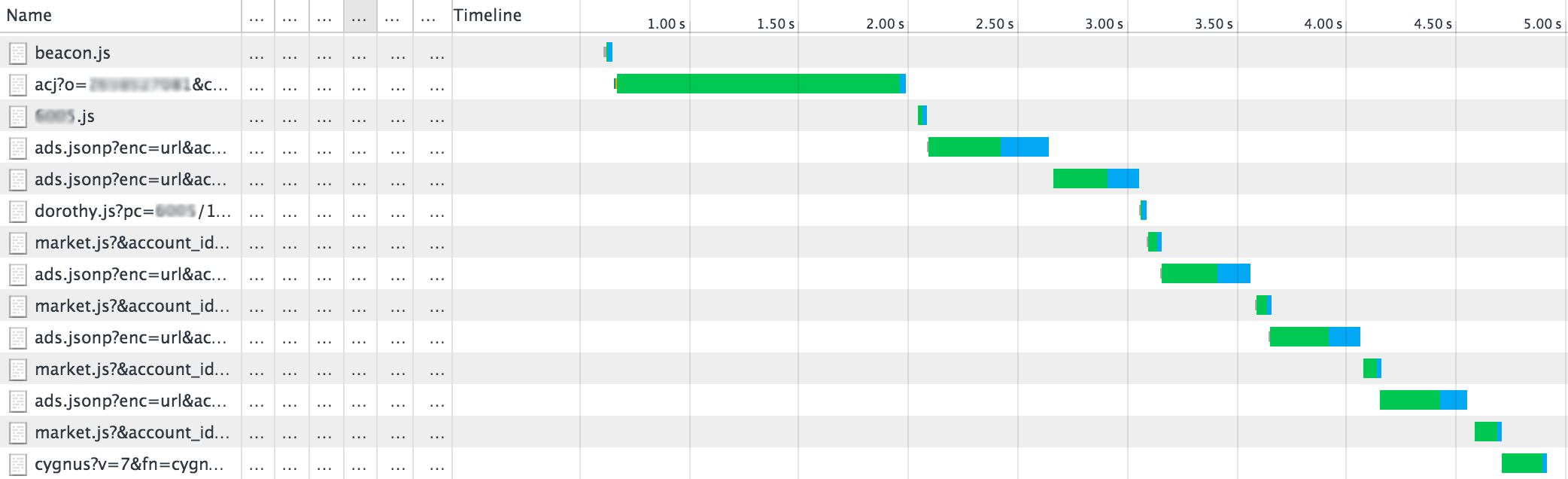The width and height of the screenshot is (1568, 479).
Task: Click the icon of the topmost ads.jsonp request
Action: coord(18,148)
